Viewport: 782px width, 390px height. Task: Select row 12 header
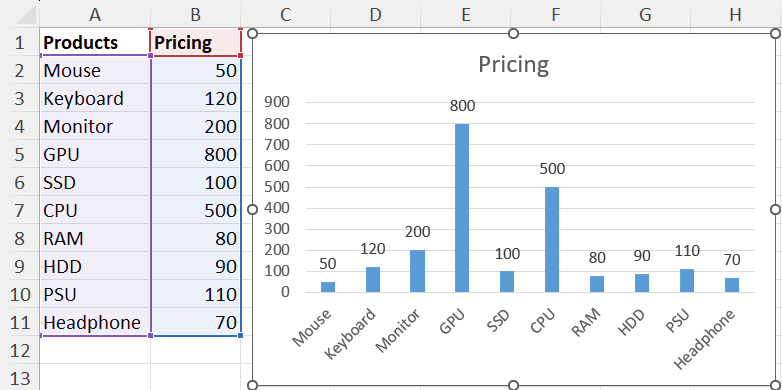point(19,350)
